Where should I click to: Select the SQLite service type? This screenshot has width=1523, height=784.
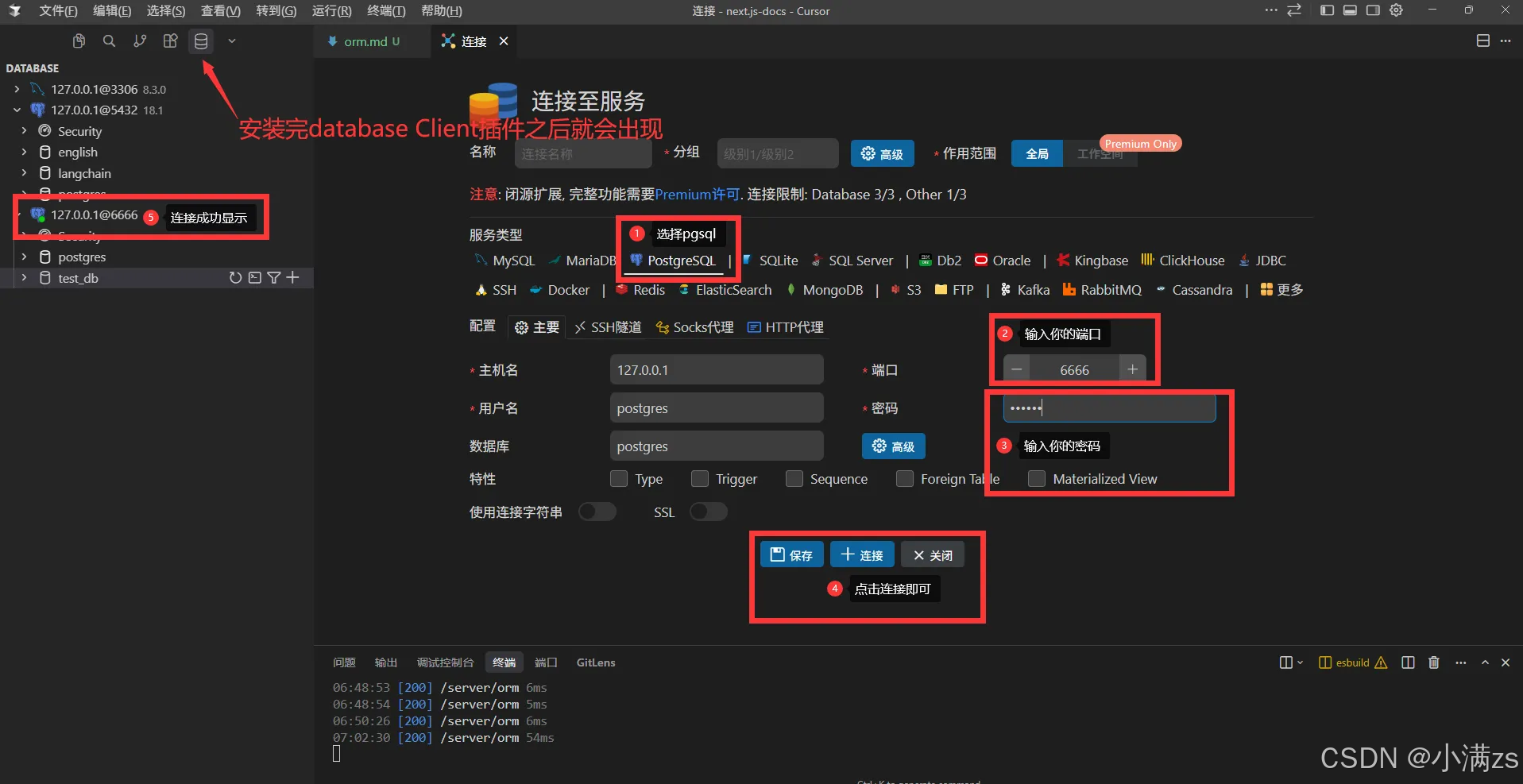click(x=770, y=261)
